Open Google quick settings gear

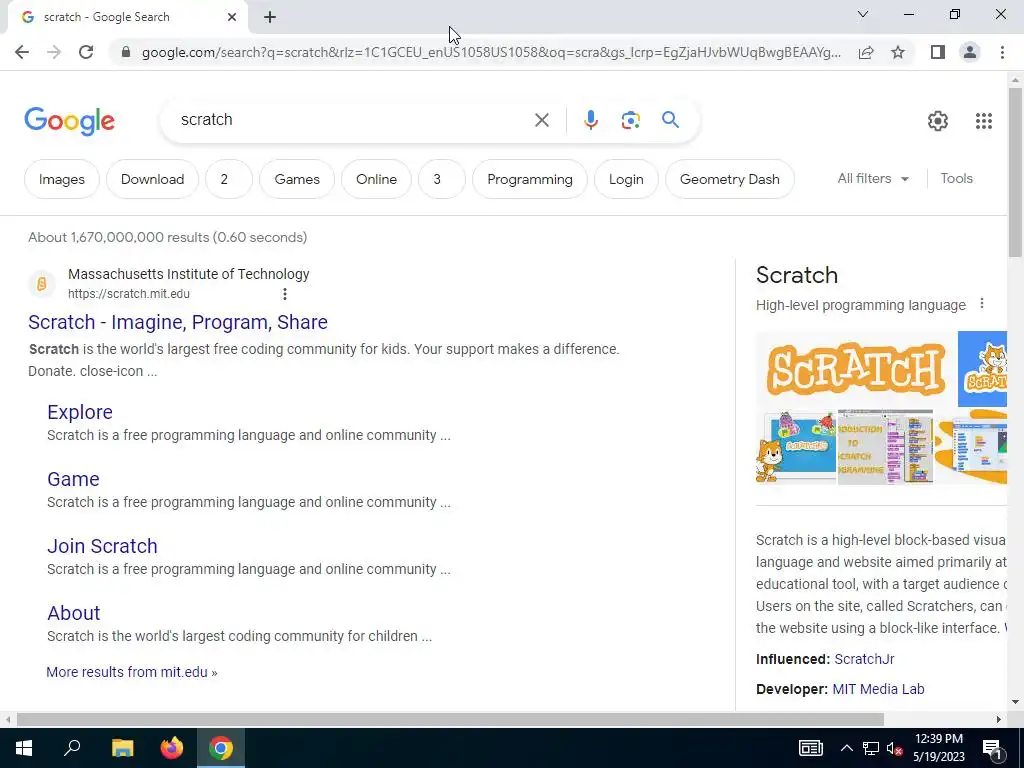pyautogui.click(x=938, y=121)
